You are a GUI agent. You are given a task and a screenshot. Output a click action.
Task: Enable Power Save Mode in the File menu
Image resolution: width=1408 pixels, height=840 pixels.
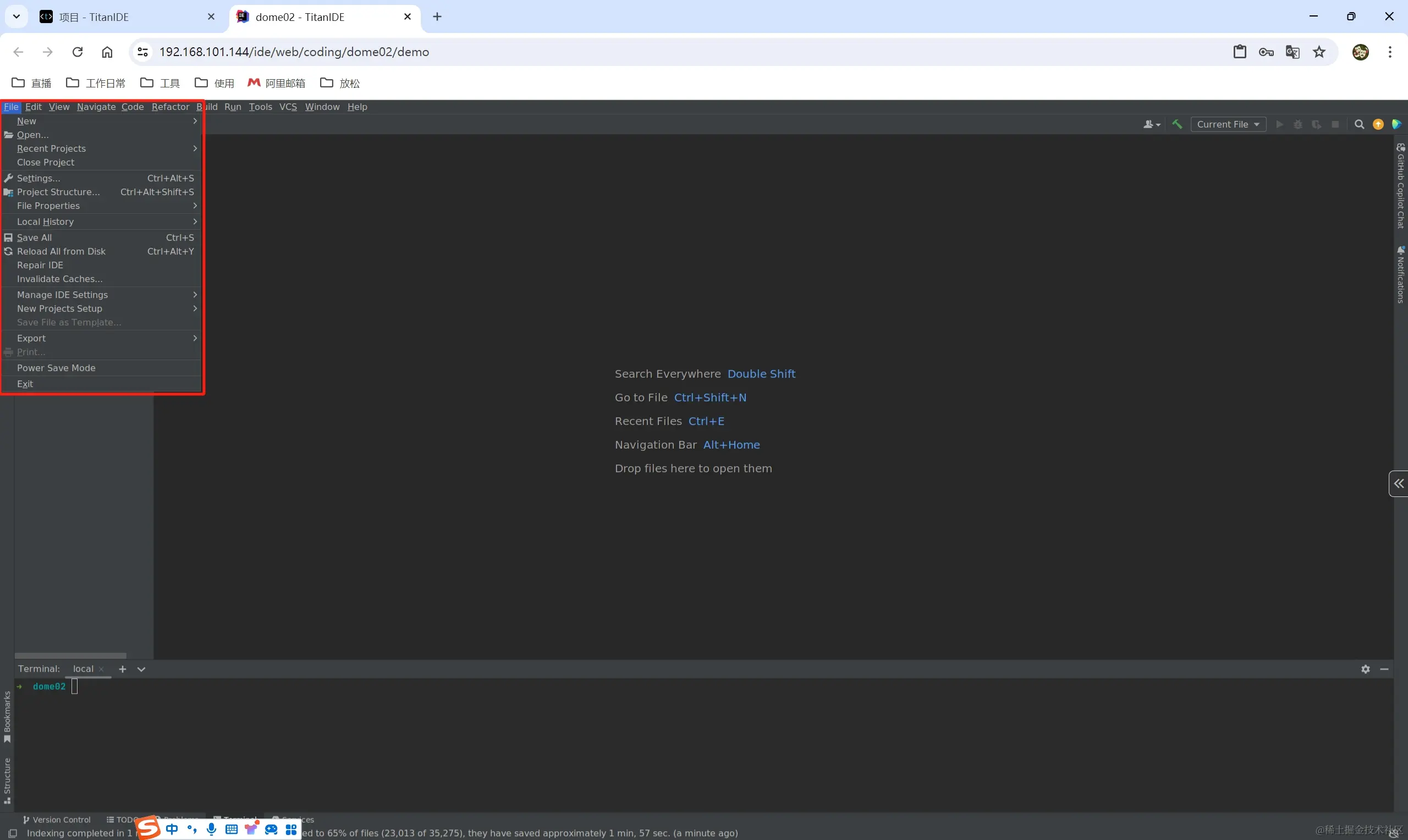(56, 367)
